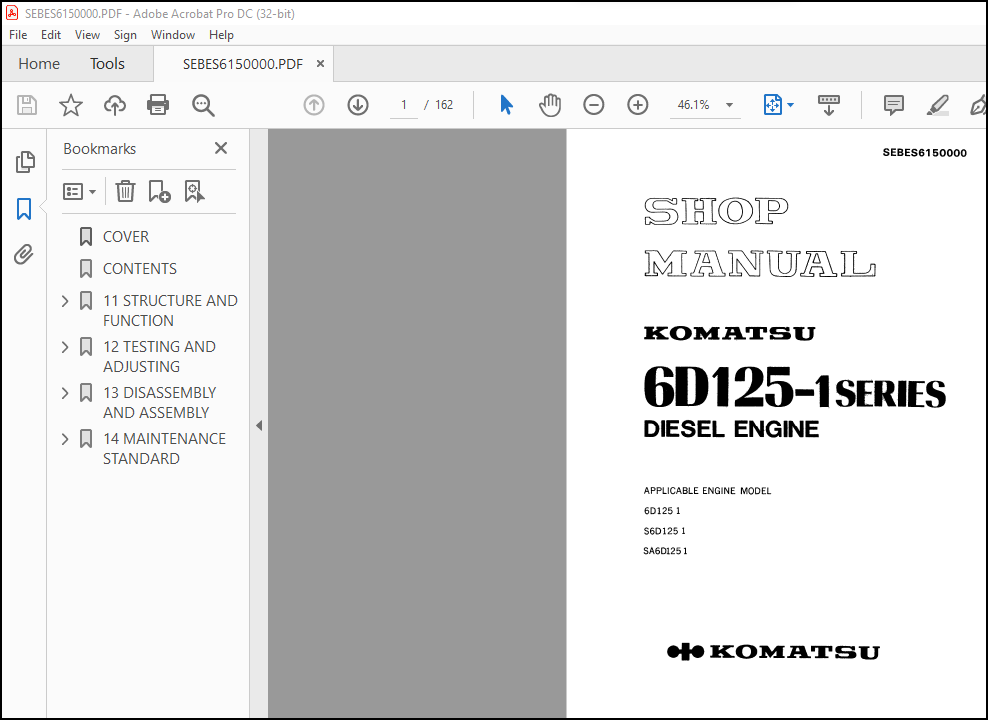
Task: Click the 6D125-1 SERIES heading
Action: [x=794, y=387]
